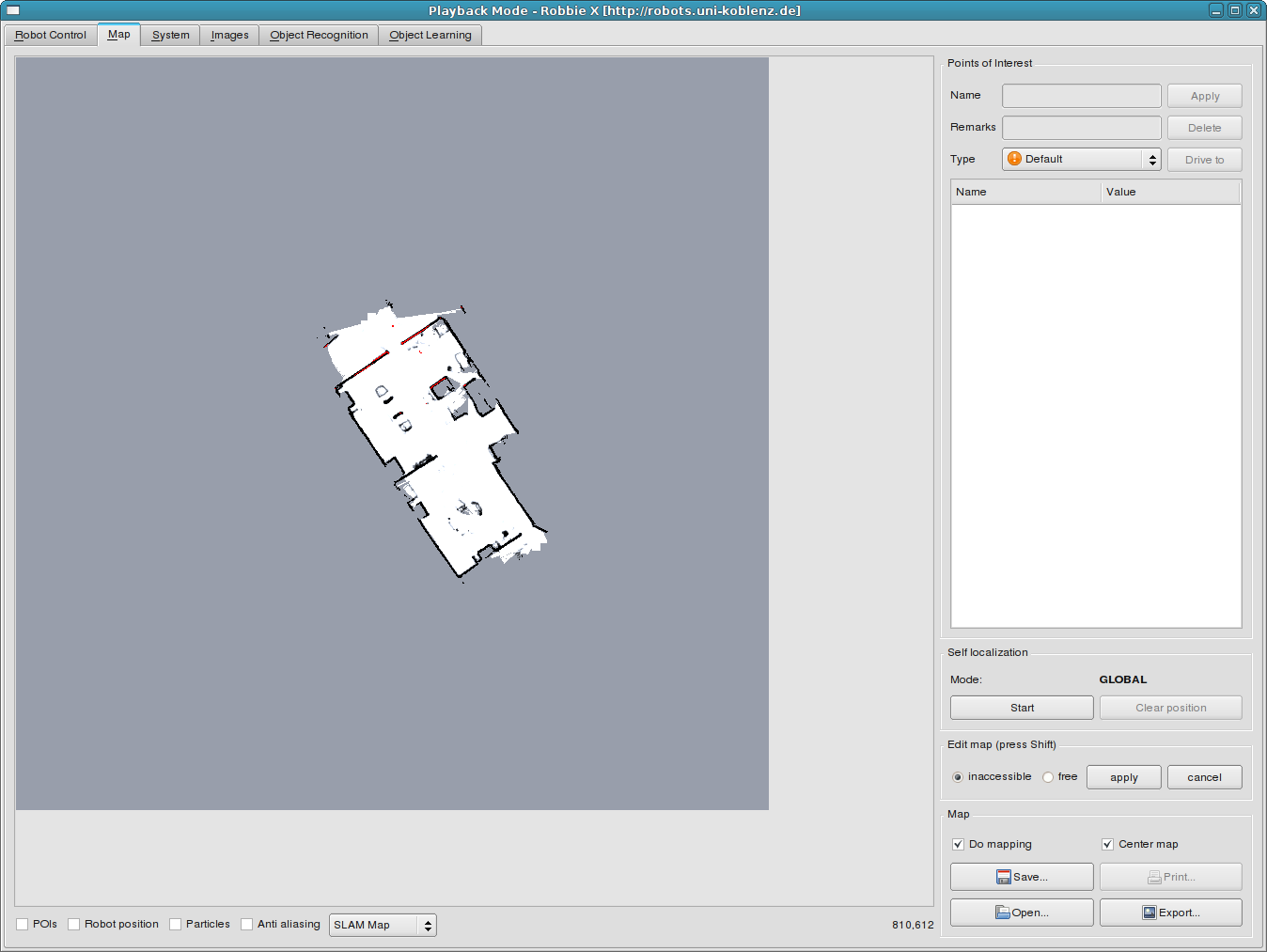Click the Name input field
Viewport: 1267px width, 952px height.
(1081, 96)
